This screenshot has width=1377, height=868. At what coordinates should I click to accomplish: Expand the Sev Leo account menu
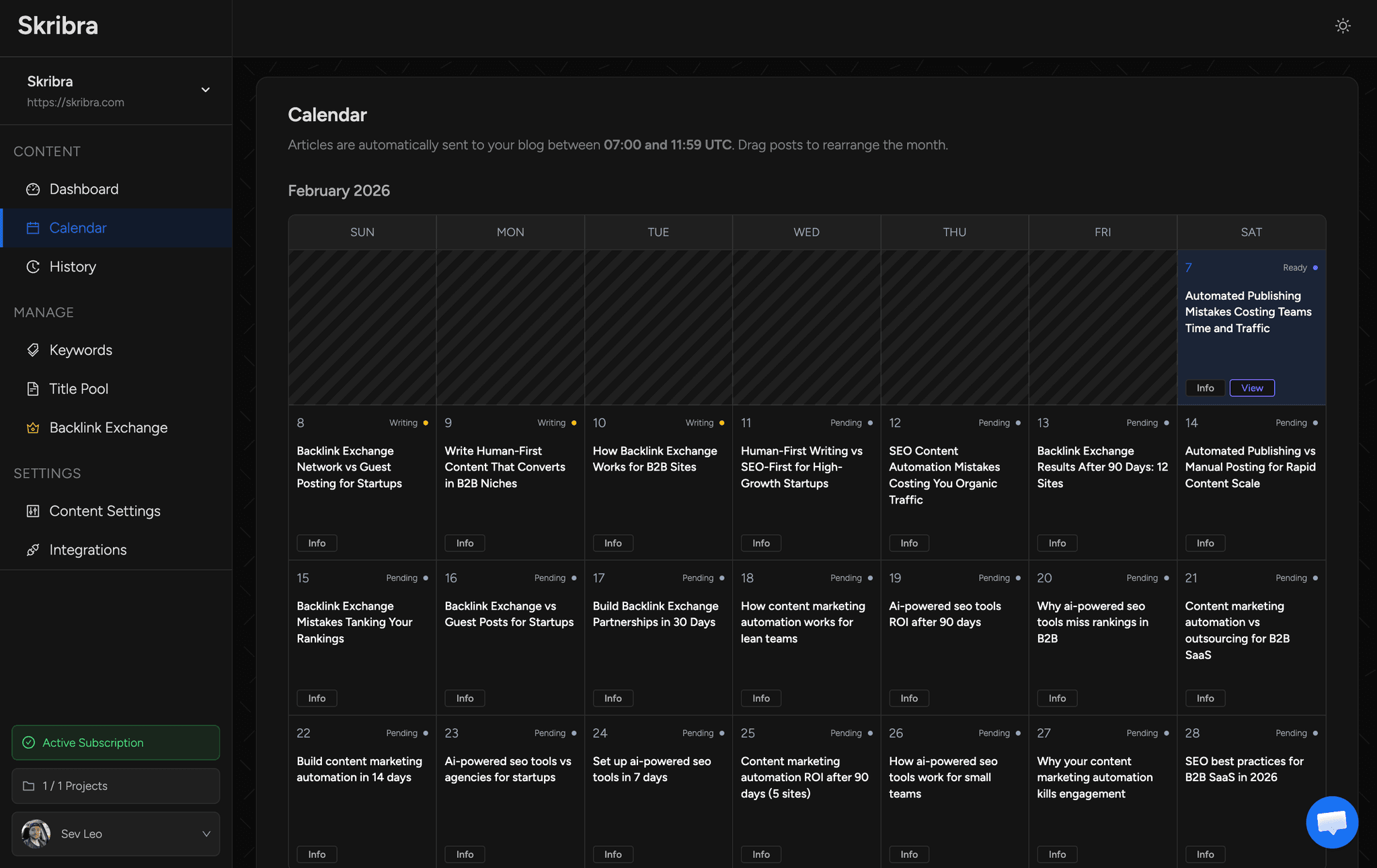pyautogui.click(x=205, y=834)
